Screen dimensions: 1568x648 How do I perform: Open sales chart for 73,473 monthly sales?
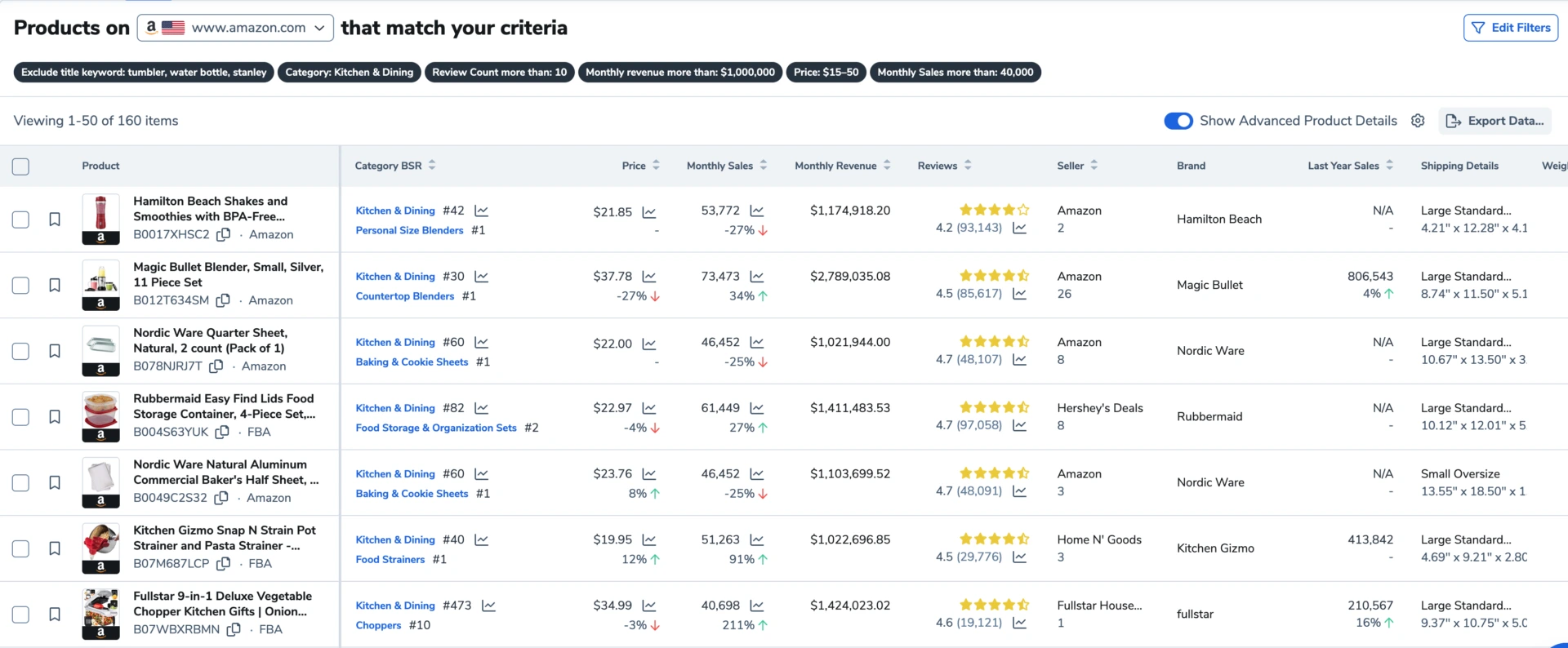coord(756,277)
